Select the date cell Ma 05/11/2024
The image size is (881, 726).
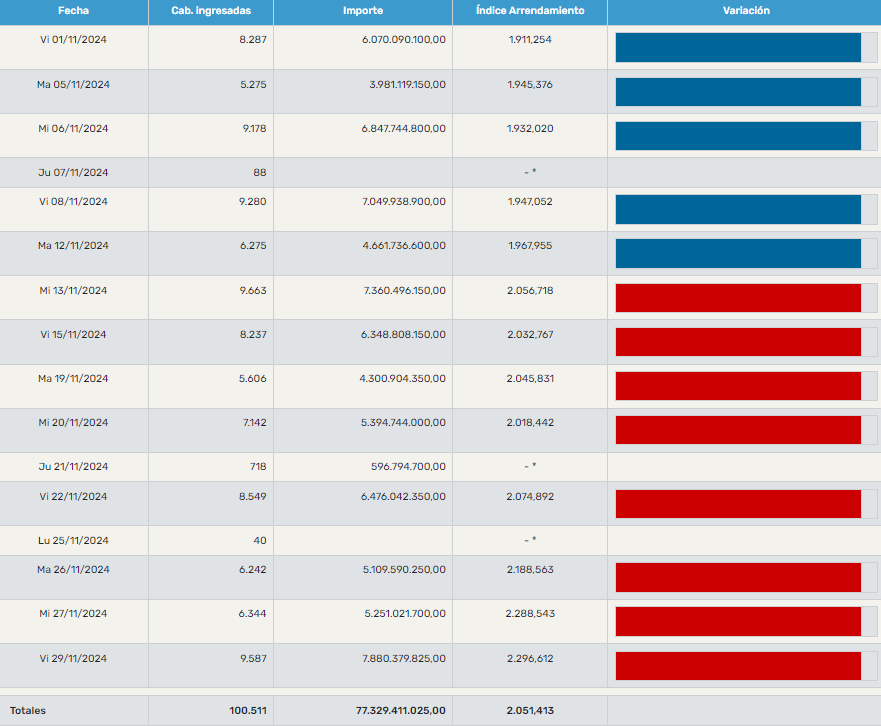(73, 84)
